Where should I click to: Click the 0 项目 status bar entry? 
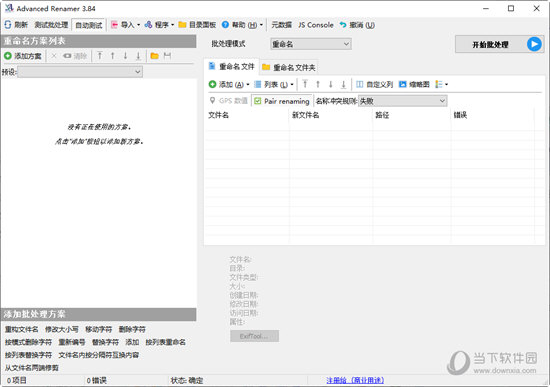pyautogui.click(x=16, y=380)
